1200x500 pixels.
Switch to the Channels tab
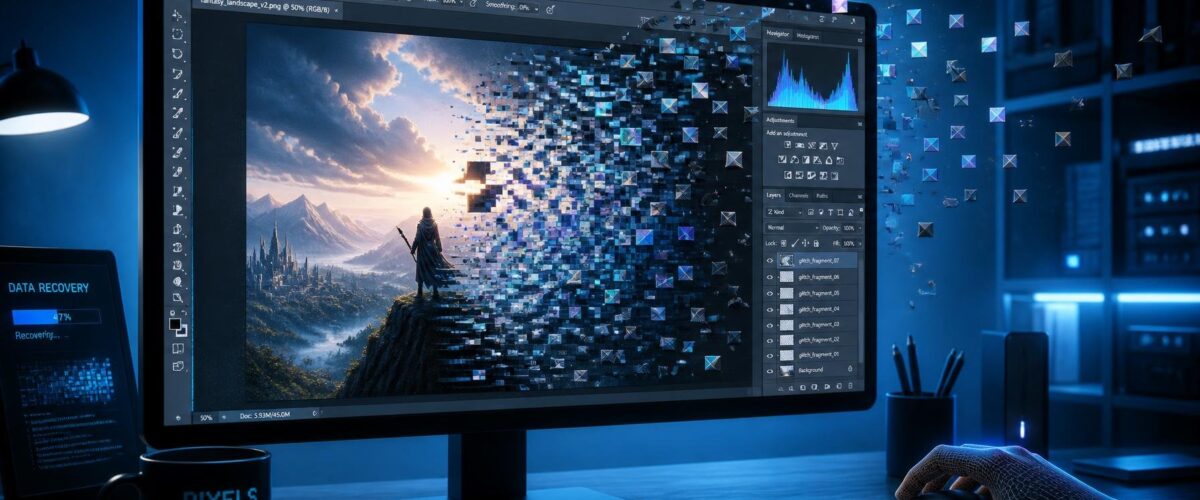click(x=799, y=196)
